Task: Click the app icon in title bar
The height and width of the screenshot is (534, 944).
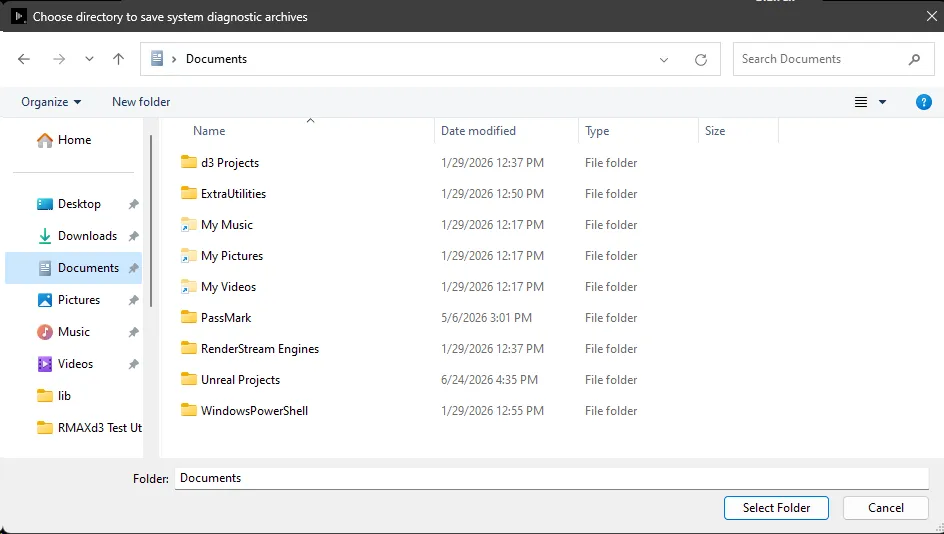Action: (x=19, y=16)
